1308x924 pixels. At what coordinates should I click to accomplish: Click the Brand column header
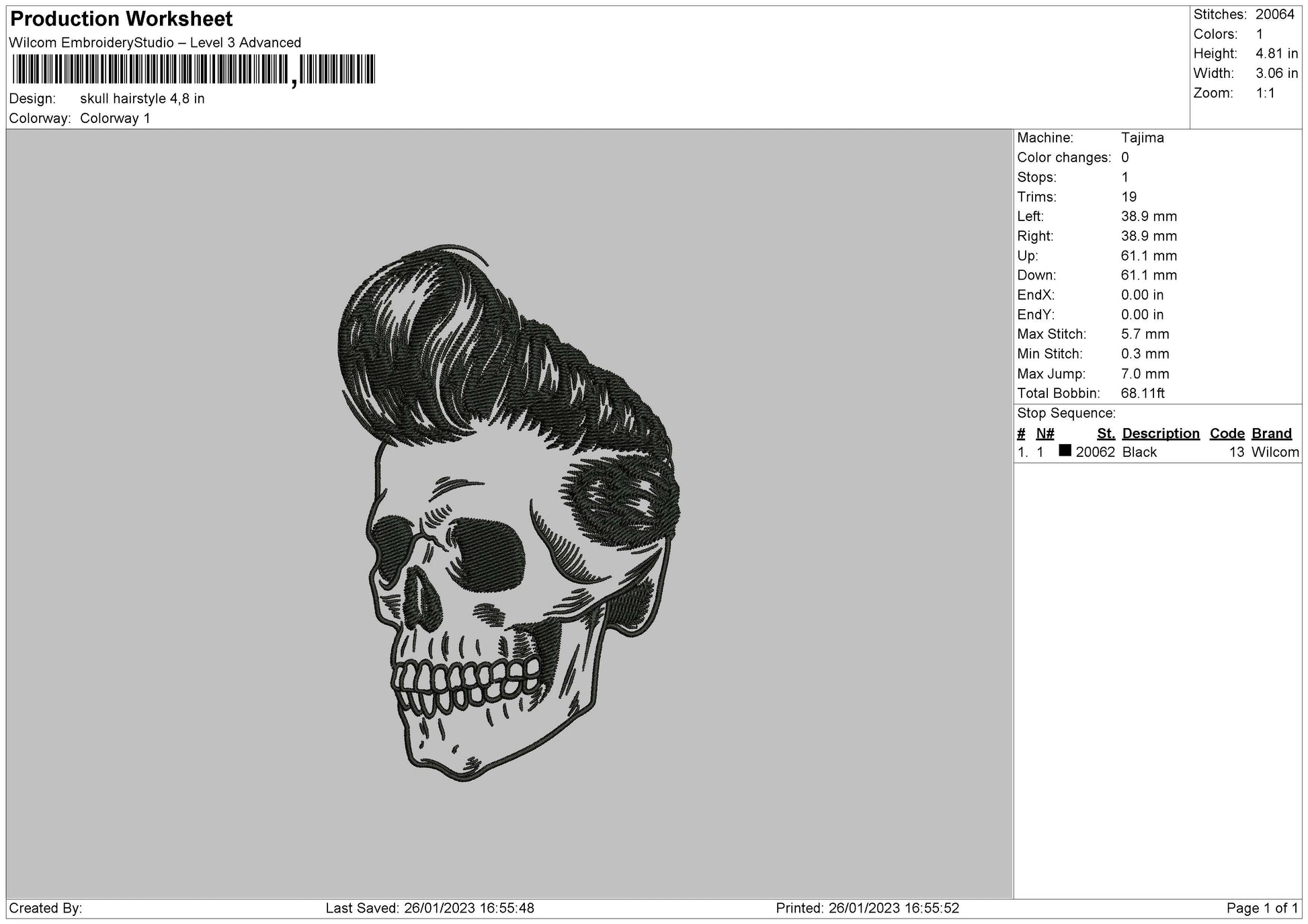point(1271,433)
